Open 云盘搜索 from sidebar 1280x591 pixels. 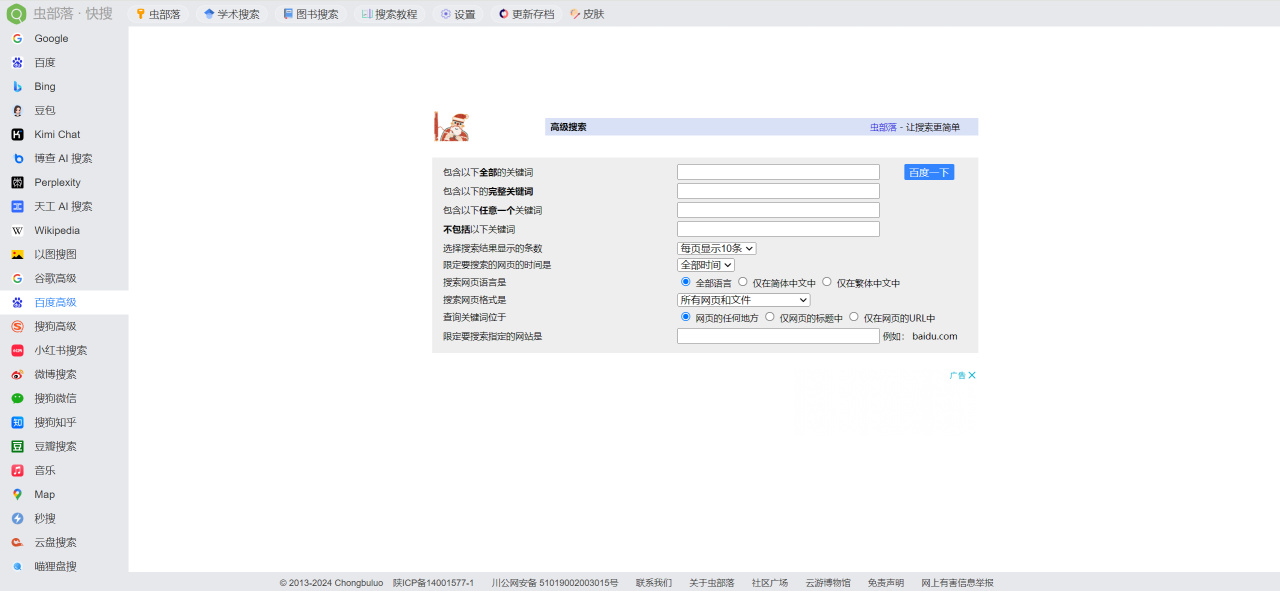pyautogui.click(x=64, y=542)
